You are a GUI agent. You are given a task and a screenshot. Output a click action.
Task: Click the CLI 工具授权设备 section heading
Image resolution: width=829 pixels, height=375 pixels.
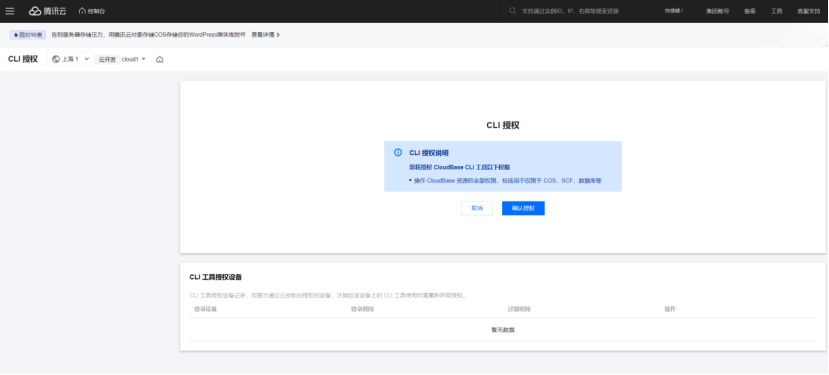coord(216,277)
